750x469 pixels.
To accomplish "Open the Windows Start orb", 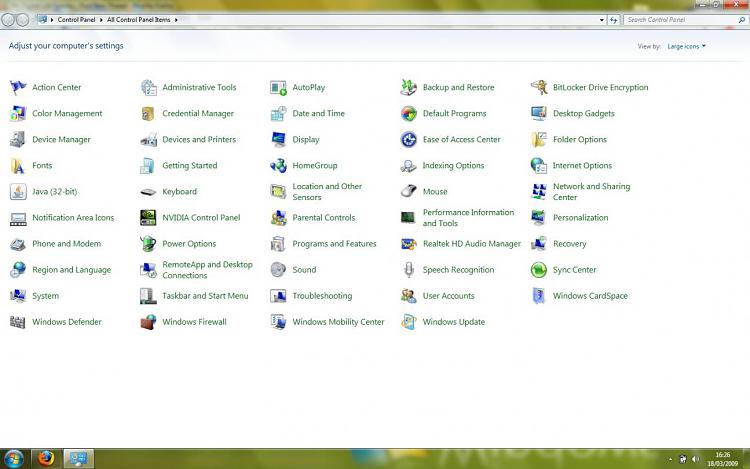I will click(13, 459).
